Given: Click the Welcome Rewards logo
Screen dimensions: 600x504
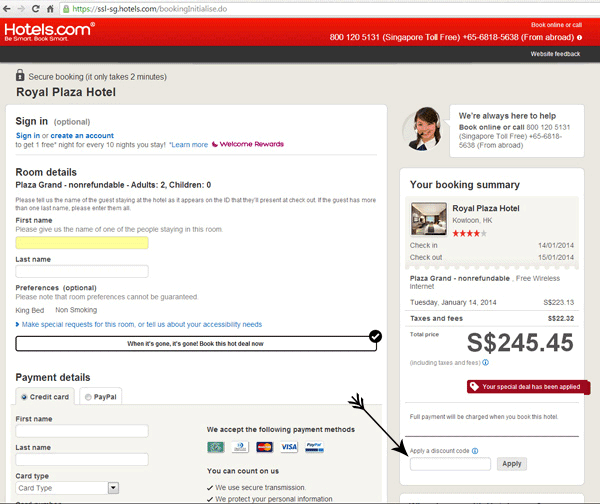Looking at the screenshot, I should coord(248,144).
